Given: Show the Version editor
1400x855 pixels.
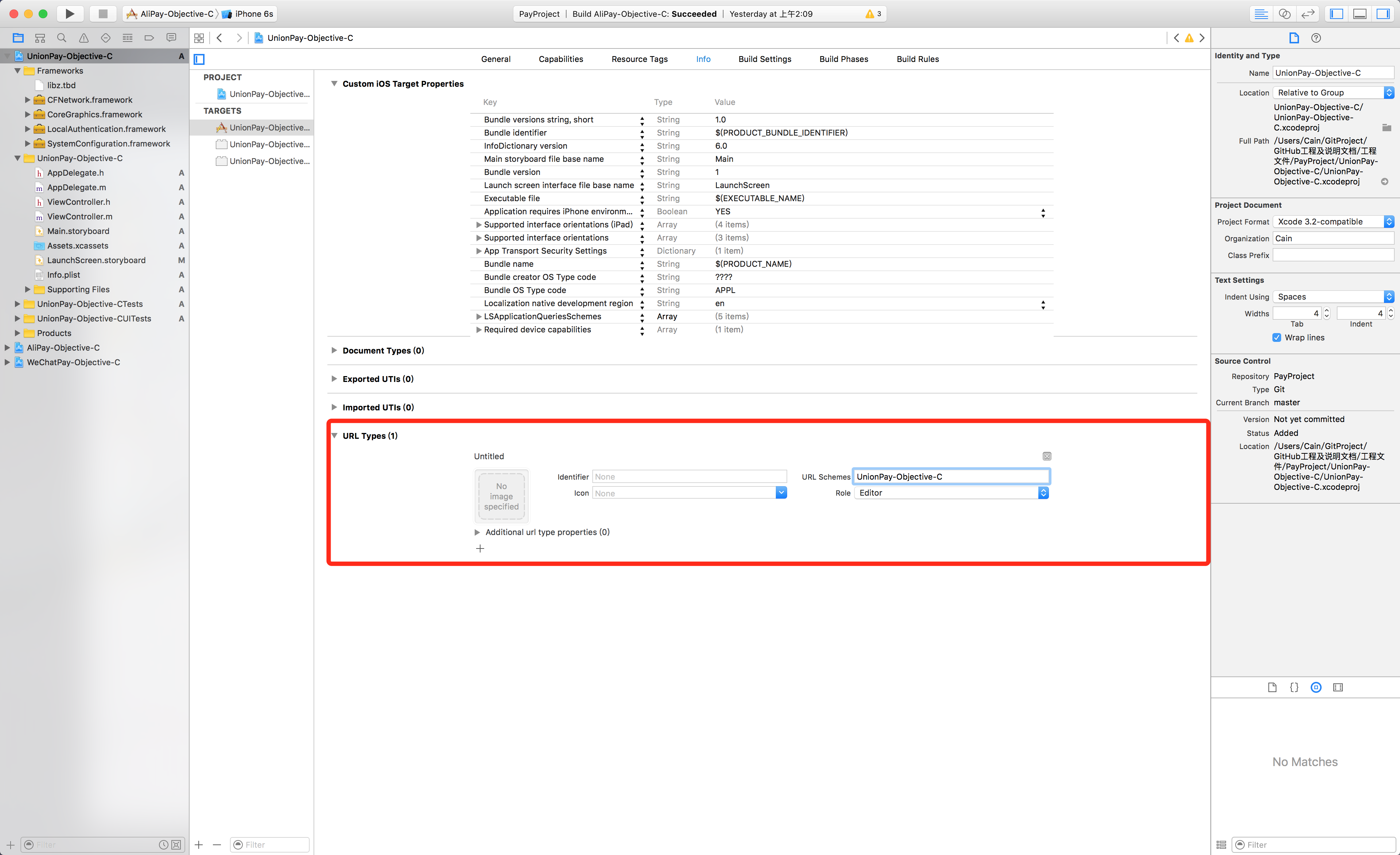Looking at the screenshot, I should (1307, 13).
